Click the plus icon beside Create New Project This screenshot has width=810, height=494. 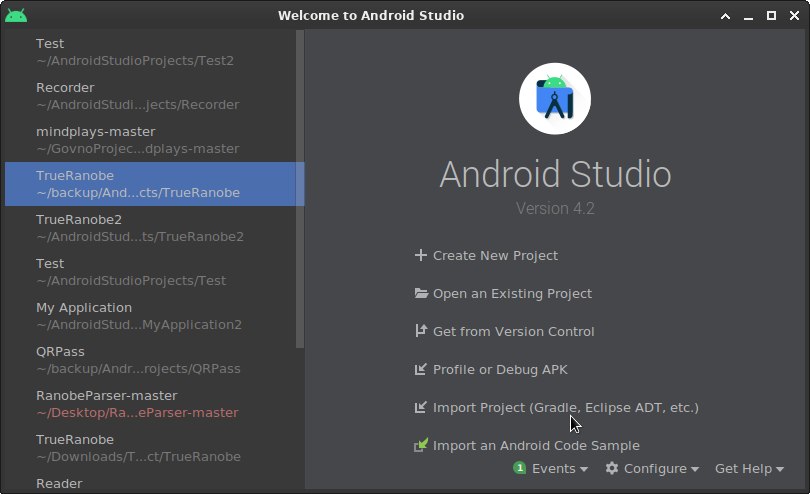click(420, 255)
